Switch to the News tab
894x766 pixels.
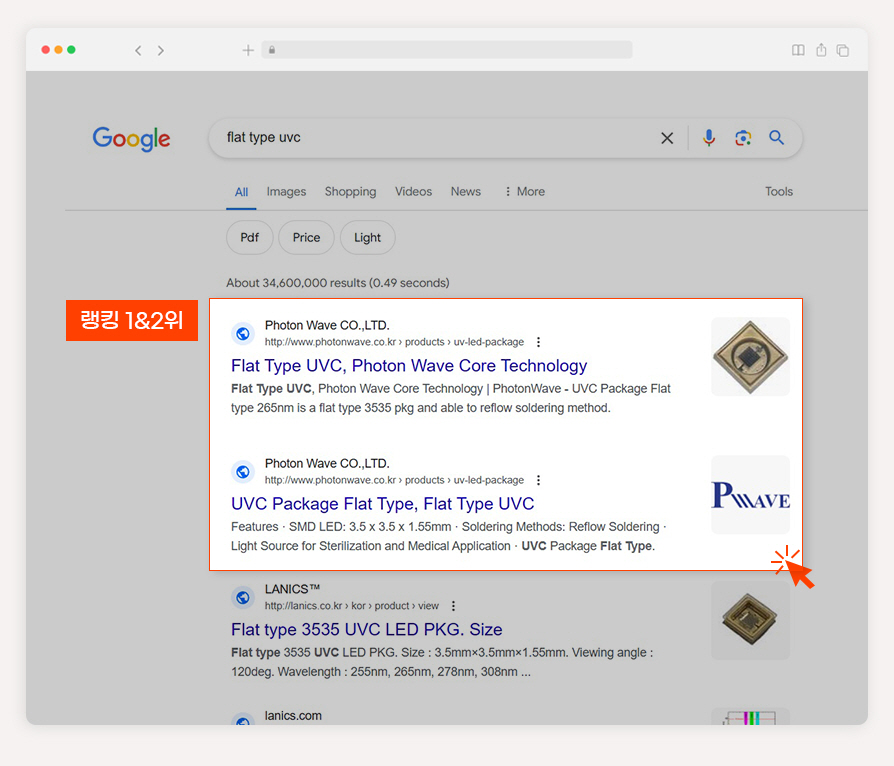[x=466, y=192]
